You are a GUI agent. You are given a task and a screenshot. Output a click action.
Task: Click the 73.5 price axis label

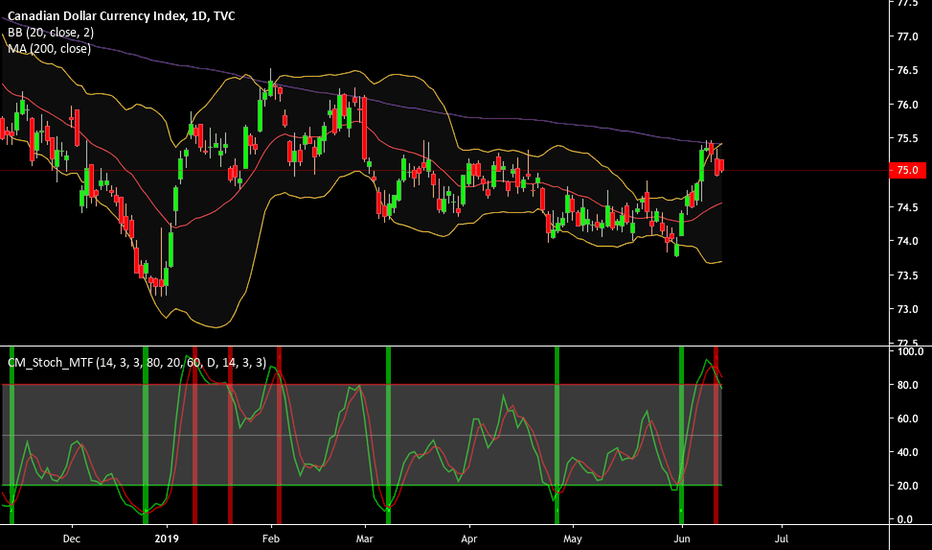(x=907, y=275)
